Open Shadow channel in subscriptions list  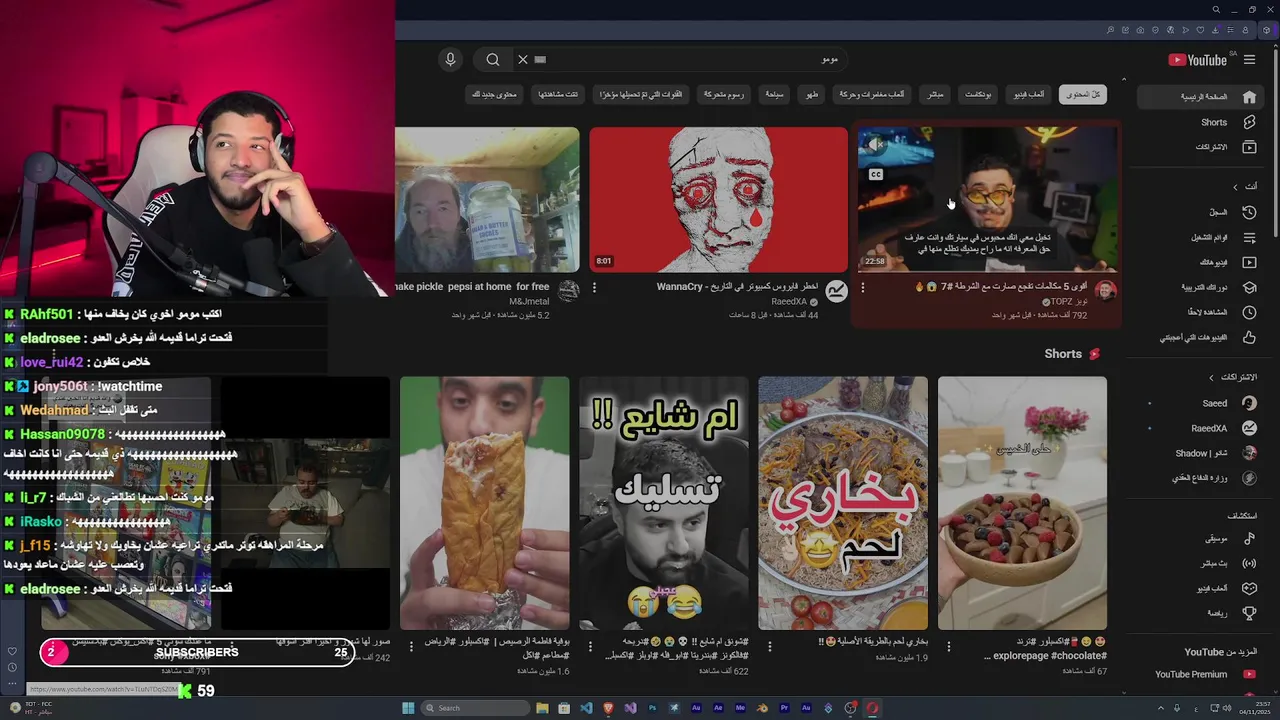1200,453
